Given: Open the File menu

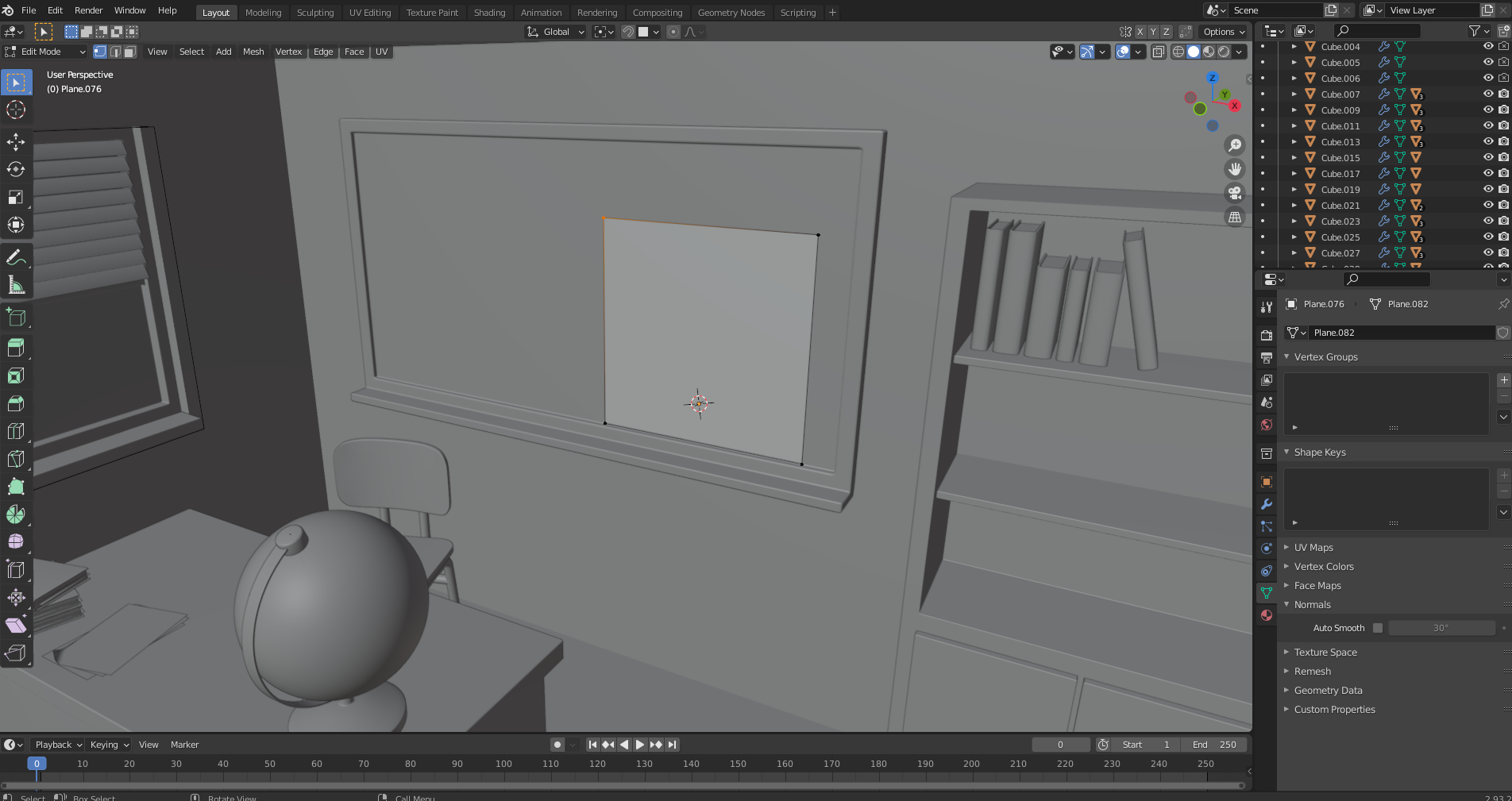Looking at the screenshot, I should [x=29, y=10].
